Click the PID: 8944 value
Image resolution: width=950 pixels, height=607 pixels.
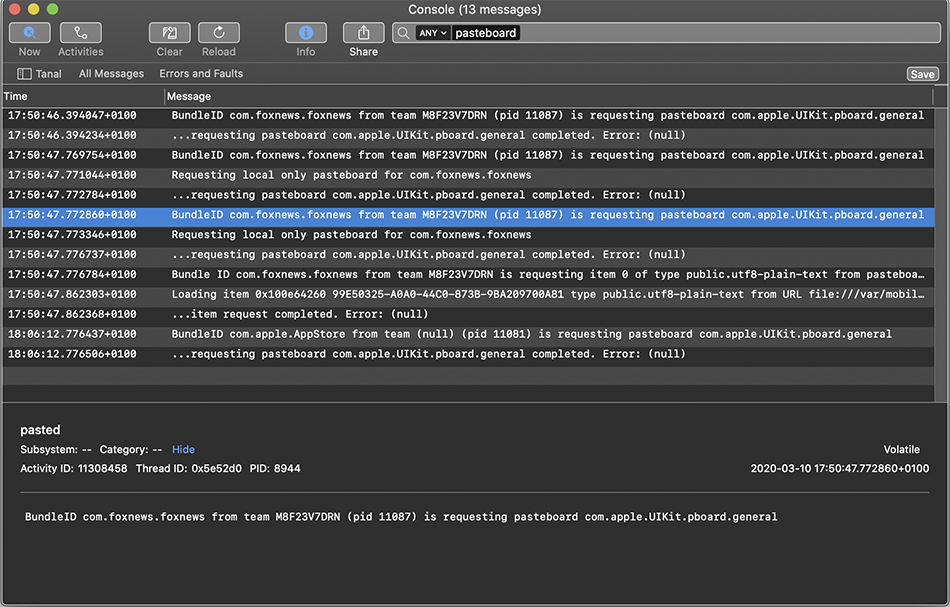(x=275, y=468)
